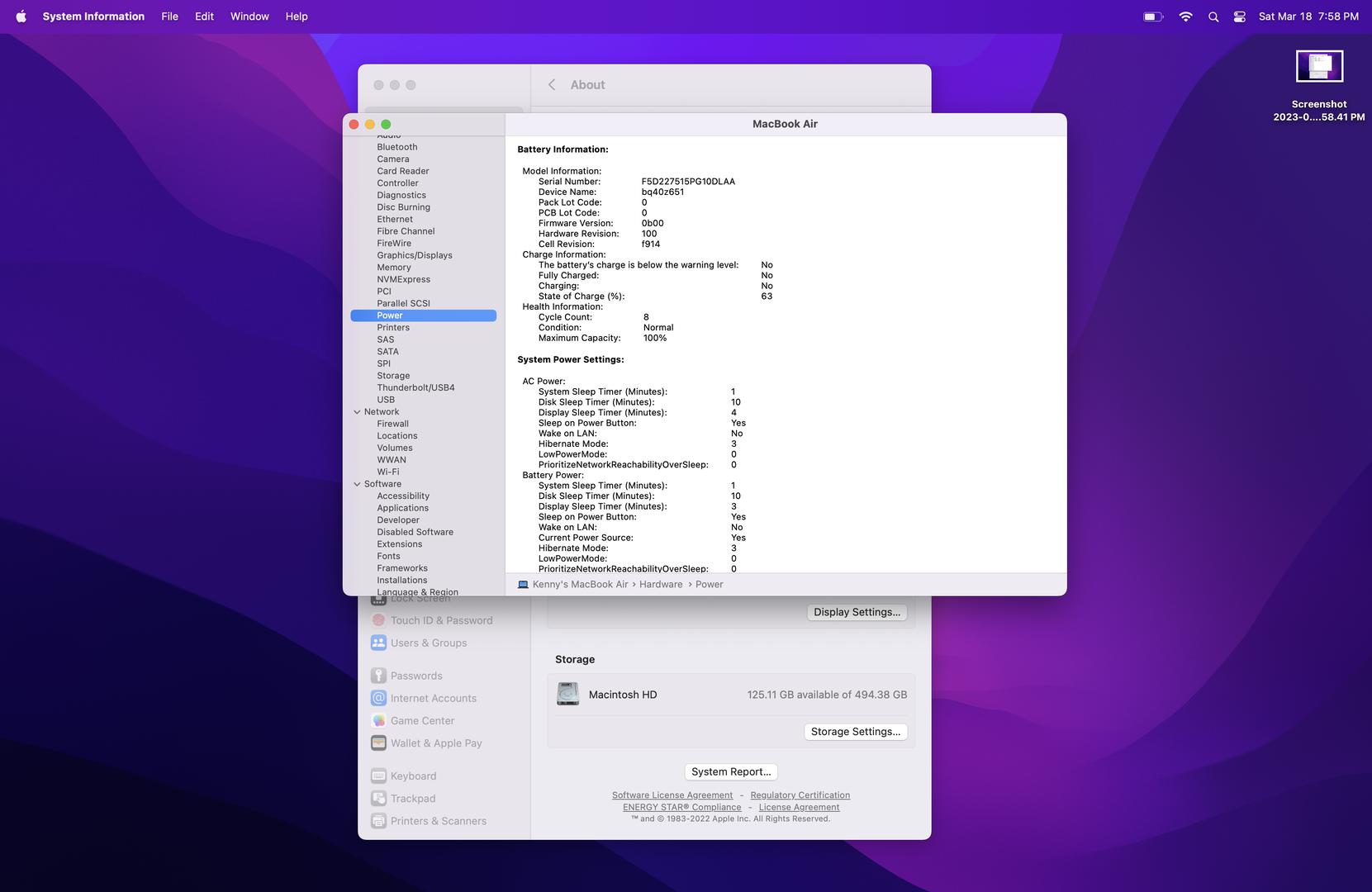Viewport: 1372px width, 892px height.
Task: Go back using the About chevron
Action: 552,85
